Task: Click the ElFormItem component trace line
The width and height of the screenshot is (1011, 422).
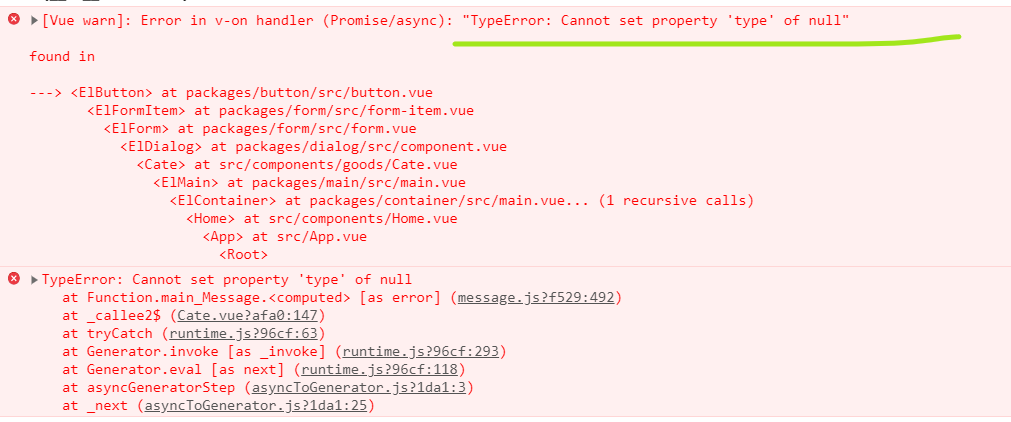Action: (x=280, y=110)
